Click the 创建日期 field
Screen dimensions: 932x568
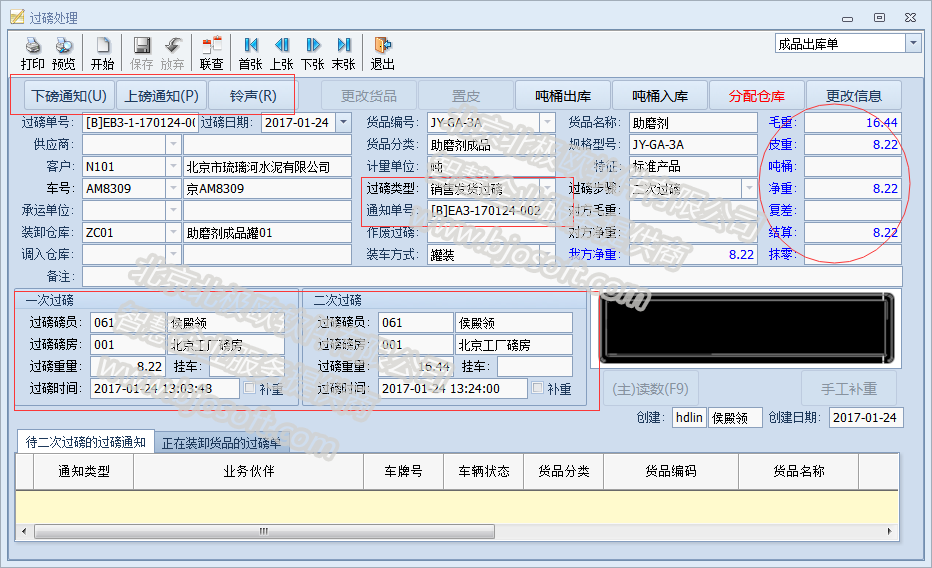click(866, 417)
